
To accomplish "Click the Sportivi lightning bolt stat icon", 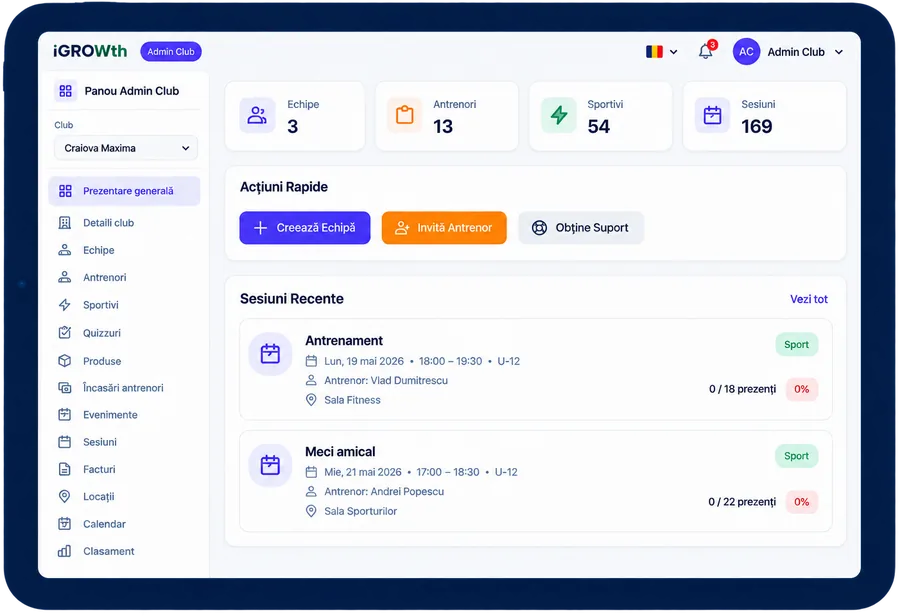I will 558,115.
